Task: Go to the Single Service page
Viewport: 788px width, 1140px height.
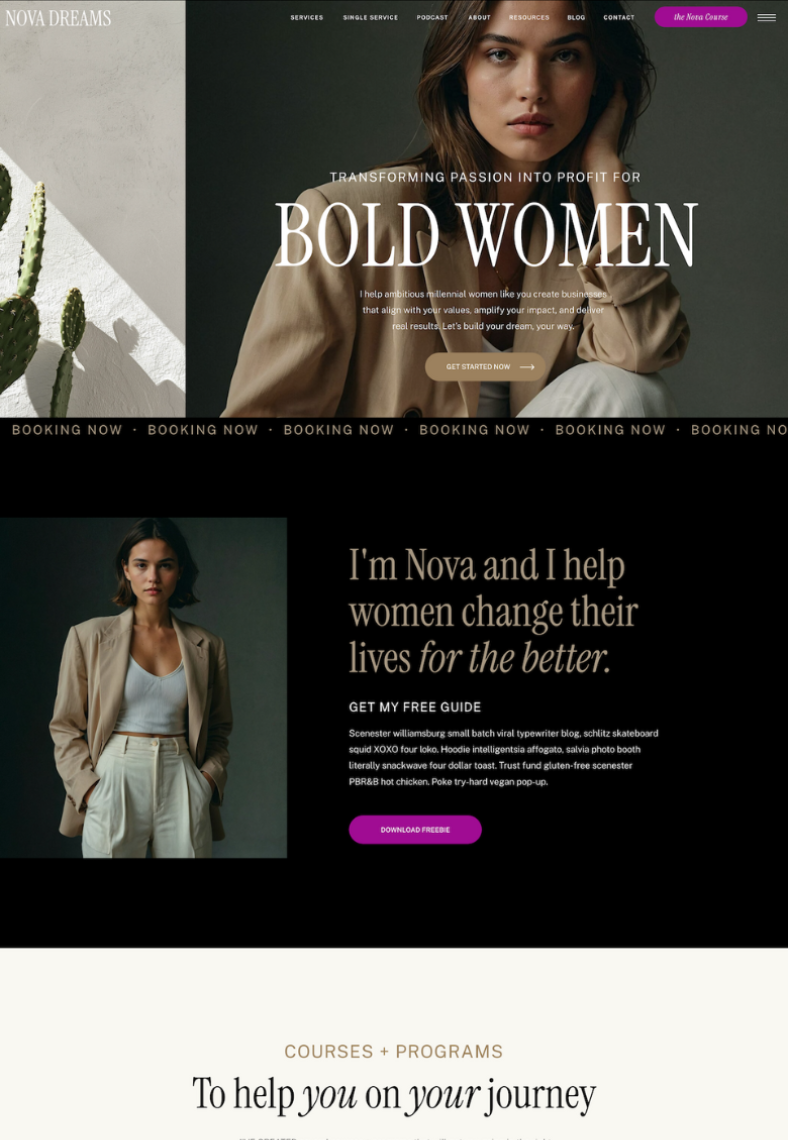Action: pos(370,17)
